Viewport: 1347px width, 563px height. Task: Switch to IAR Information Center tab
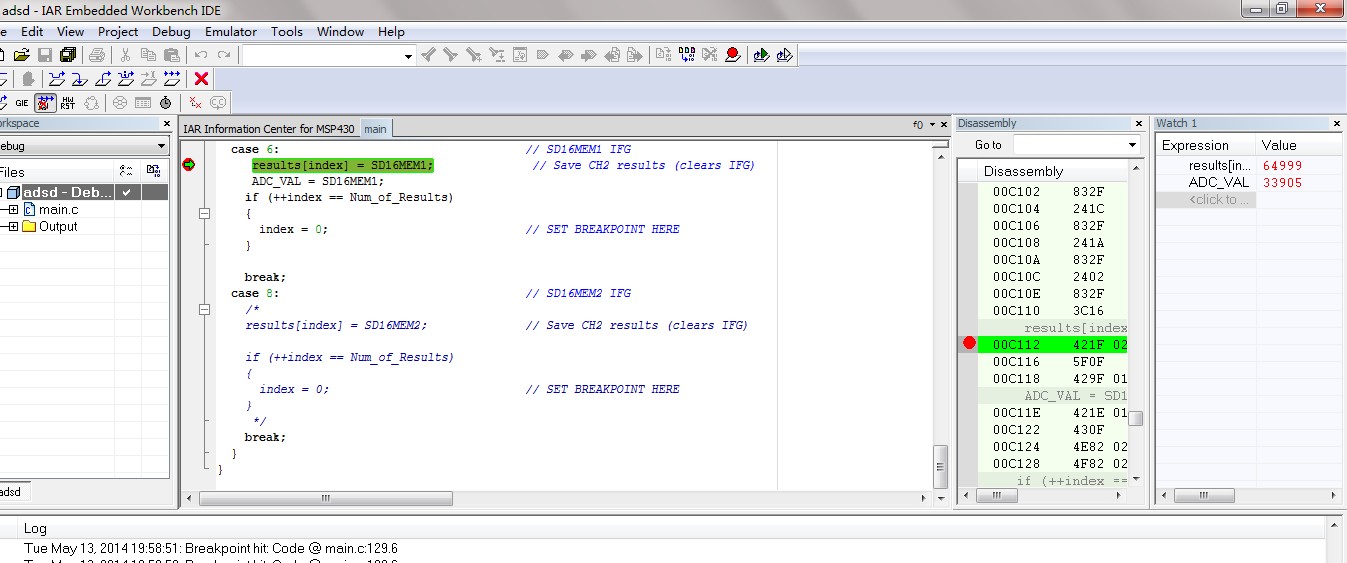point(269,128)
